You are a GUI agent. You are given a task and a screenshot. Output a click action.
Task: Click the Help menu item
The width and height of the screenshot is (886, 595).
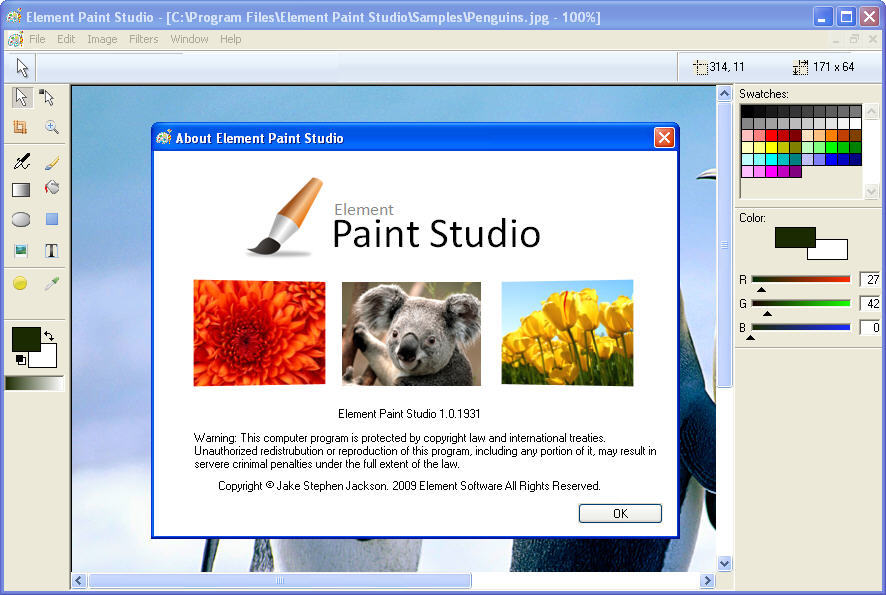coord(230,39)
